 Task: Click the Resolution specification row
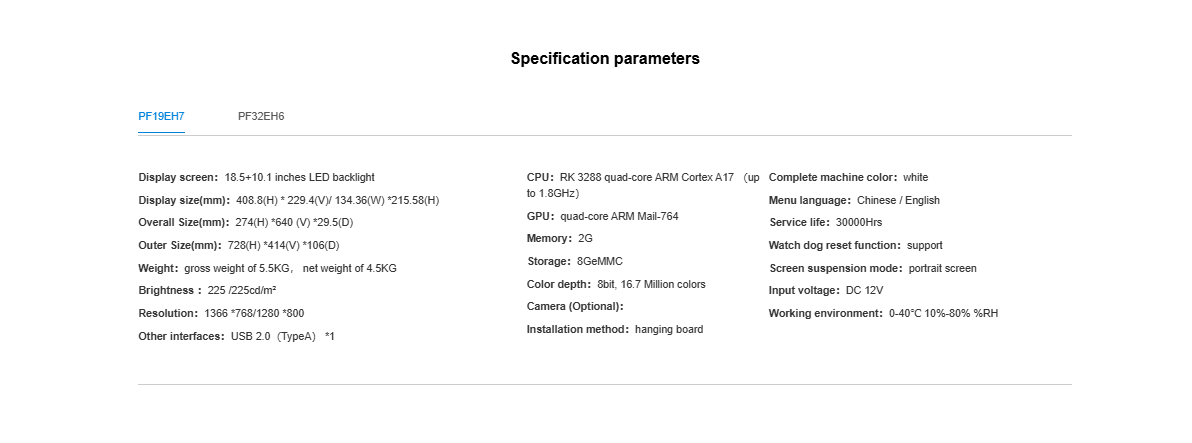(221, 313)
